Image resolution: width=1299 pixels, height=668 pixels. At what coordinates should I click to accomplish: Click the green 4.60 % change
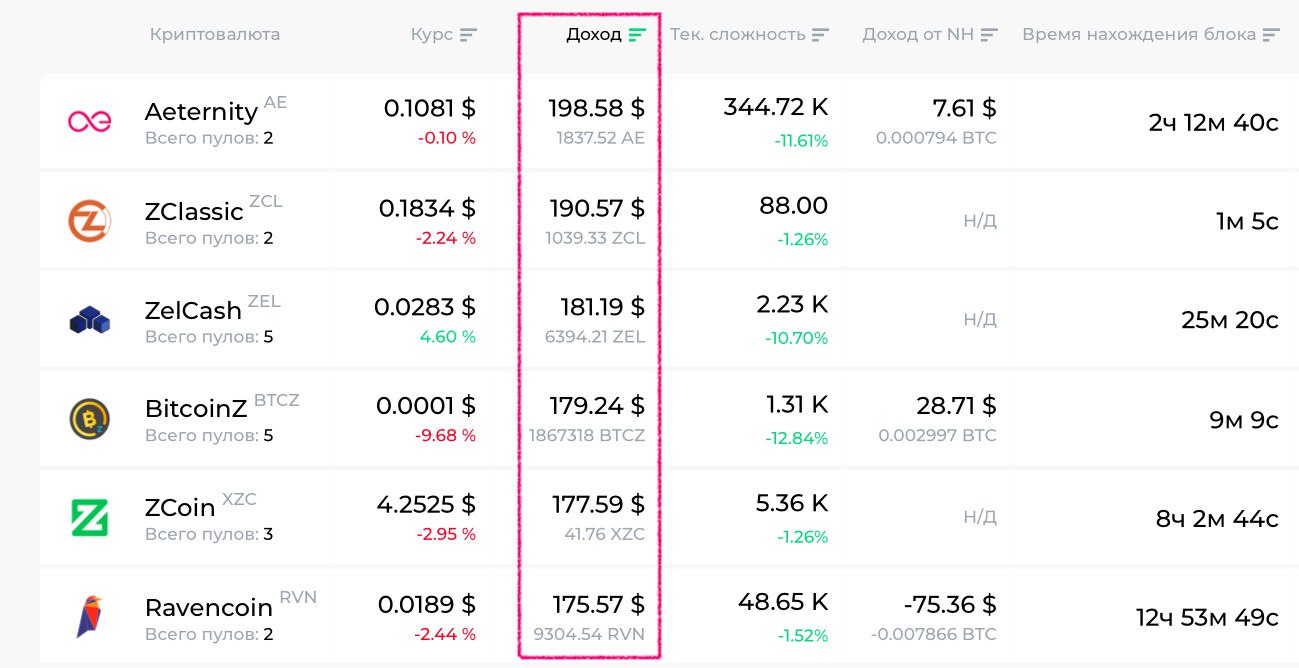[448, 337]
